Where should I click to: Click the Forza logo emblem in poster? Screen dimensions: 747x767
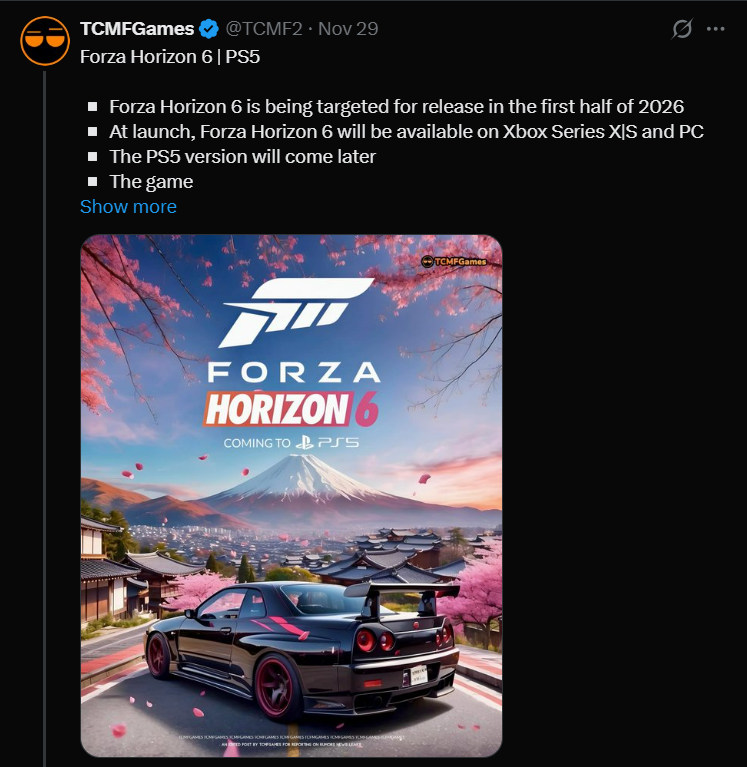pos(294,311)
